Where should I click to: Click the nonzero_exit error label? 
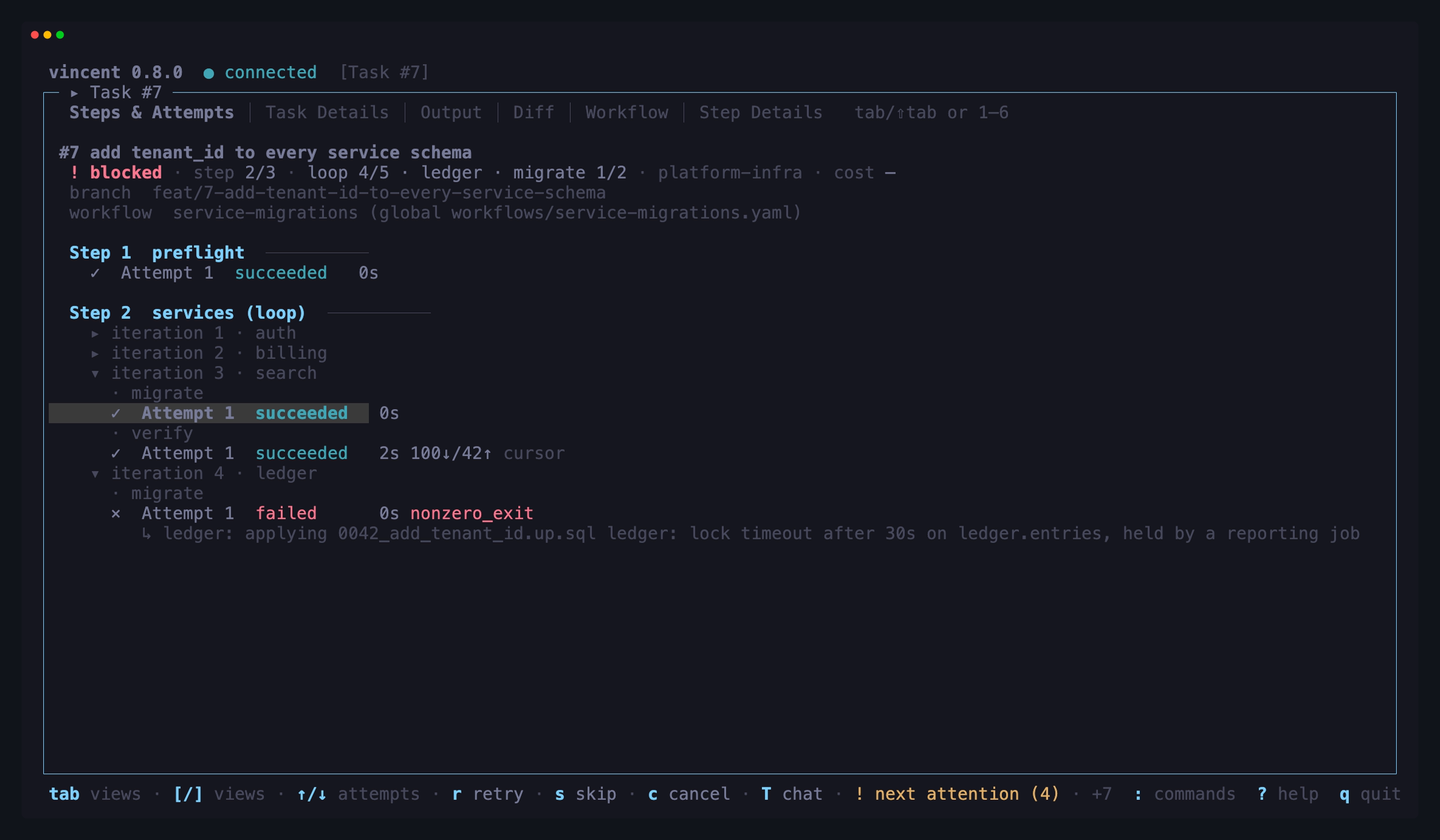click(472, 514)
